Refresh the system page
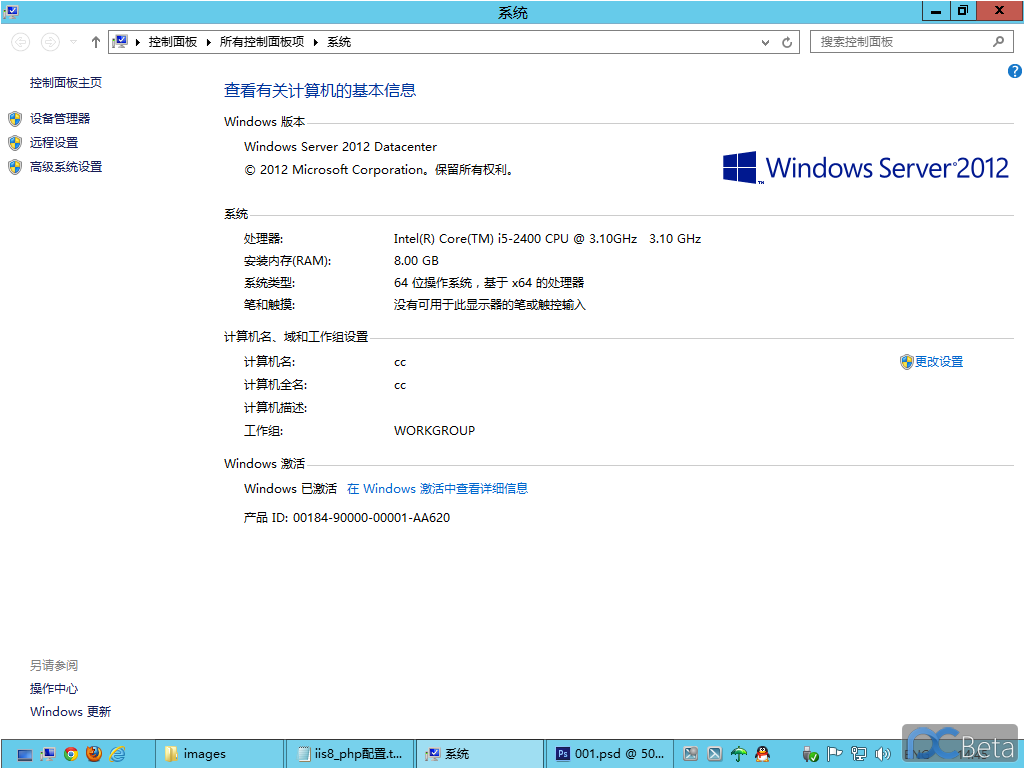The width and height of the screenshot is (1024, 768). pyautogui.click(x=787, y=42)
